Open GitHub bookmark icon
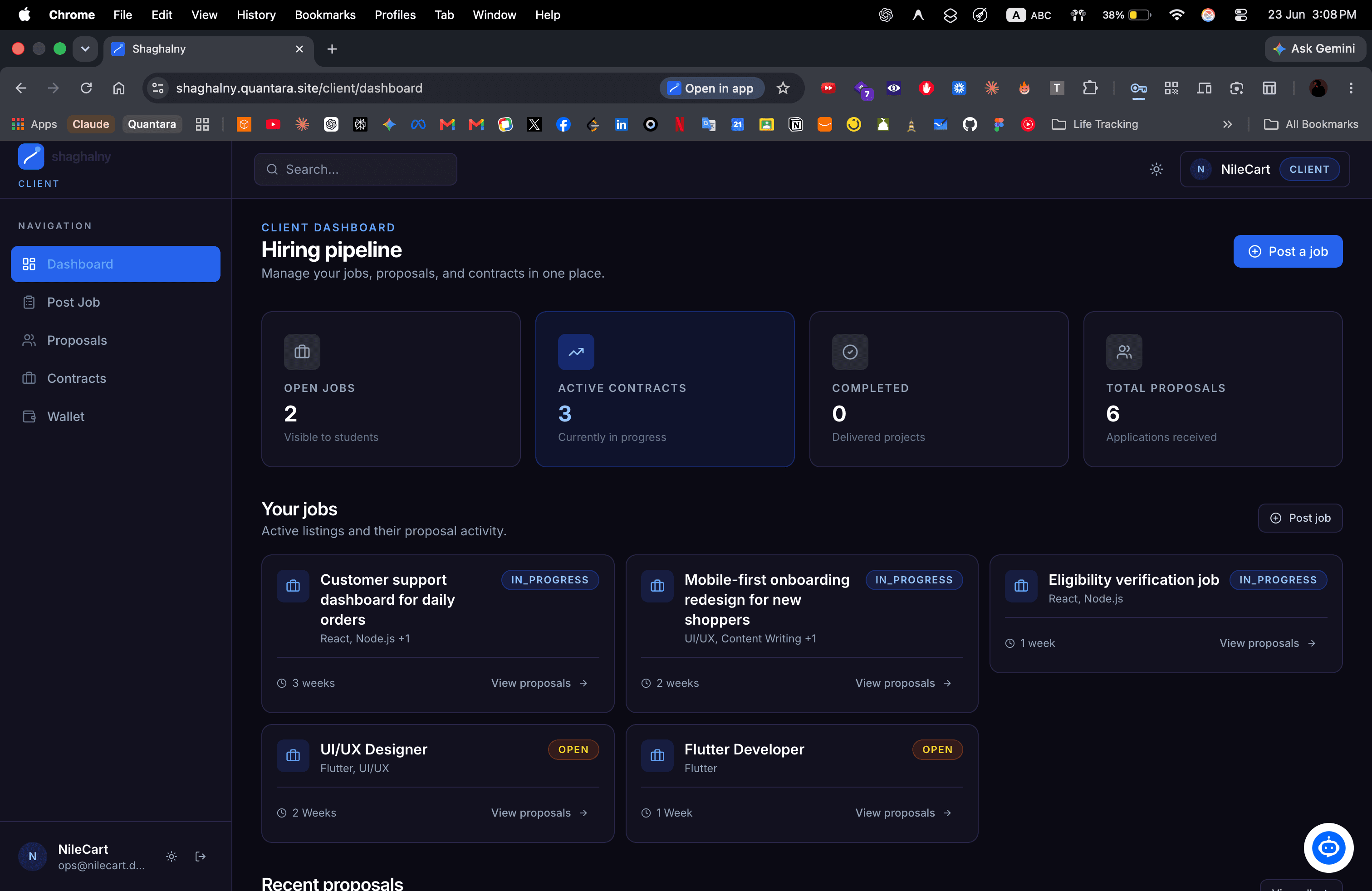 coord(970,124)
